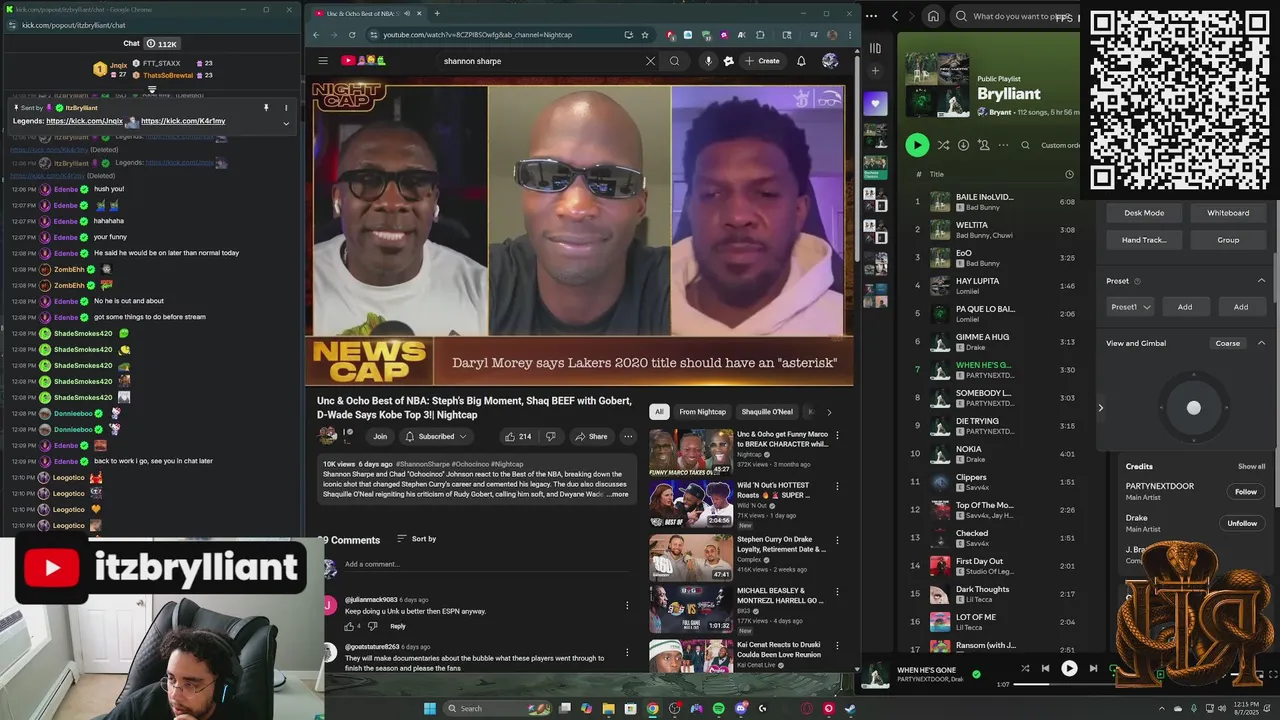The image size is (1280, 720).
Task: Open a new Chrome tab
Action: pos(436,14)
